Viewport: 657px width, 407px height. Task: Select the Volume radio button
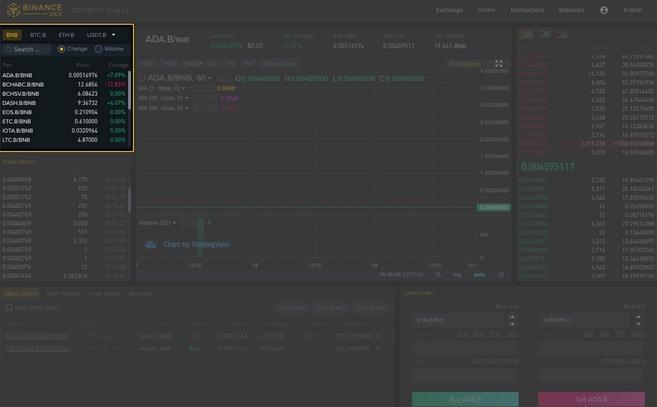click(x=98, y=49)
